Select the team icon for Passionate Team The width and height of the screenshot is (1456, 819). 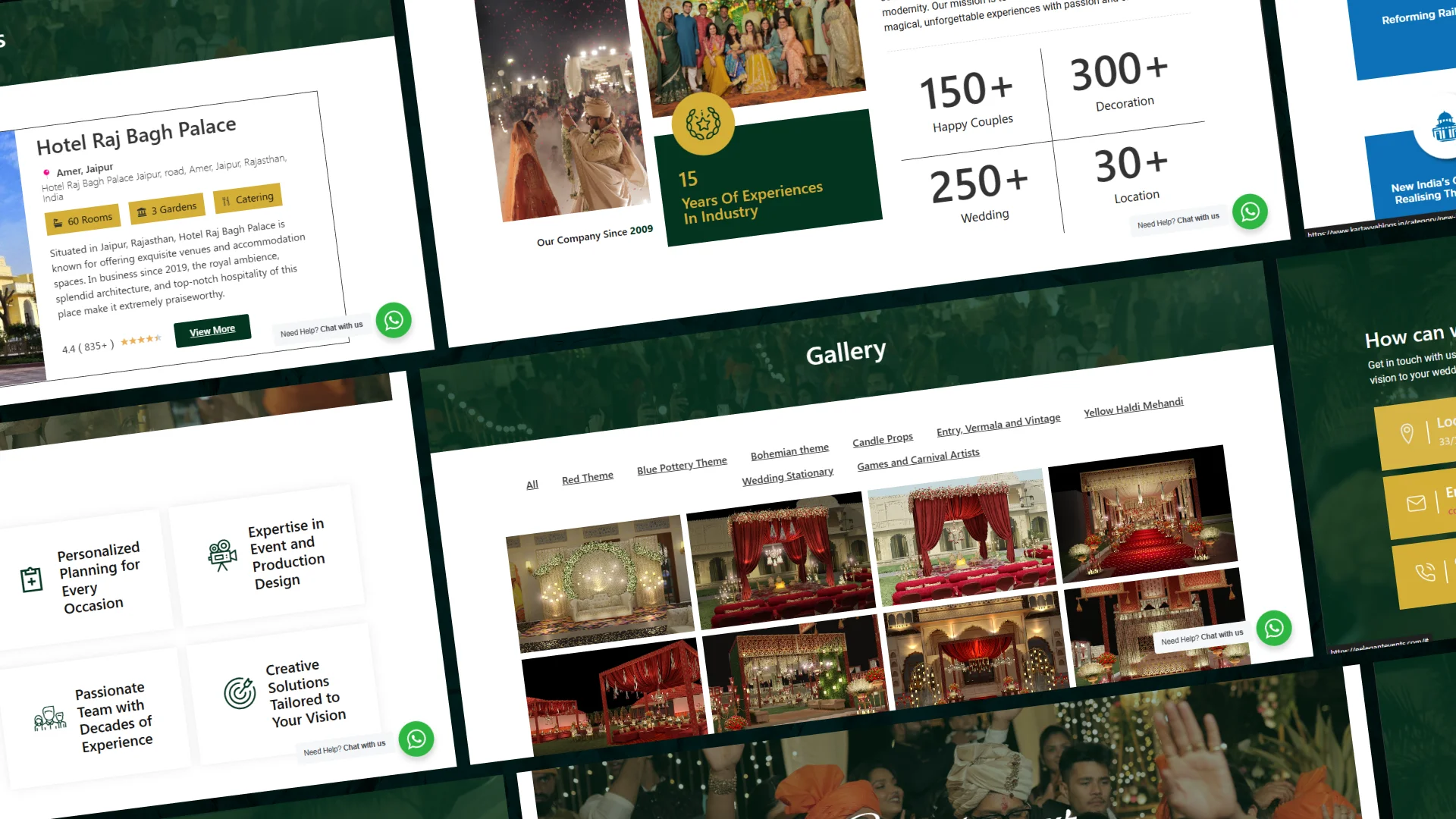click(49, 718)
